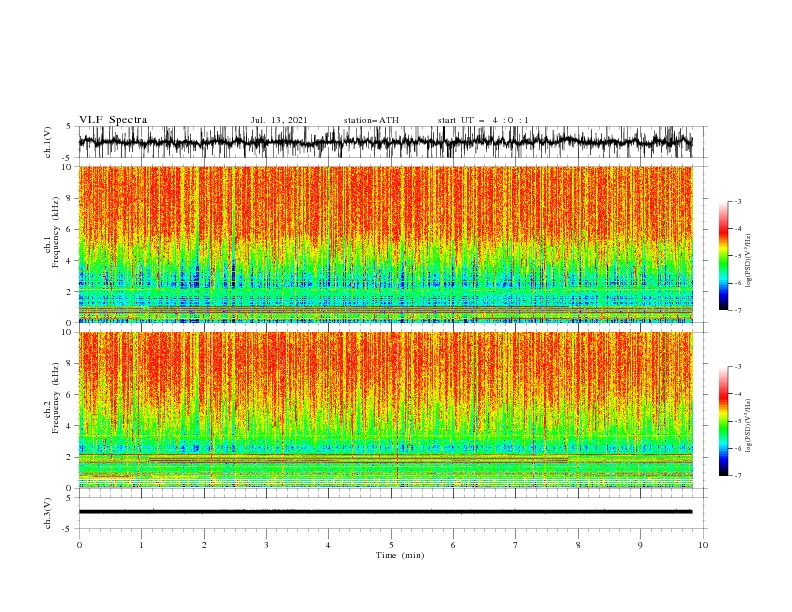Click the ch.1 PSD color scale bar
This screenshot has height=612, width=792.
(724, 256)
